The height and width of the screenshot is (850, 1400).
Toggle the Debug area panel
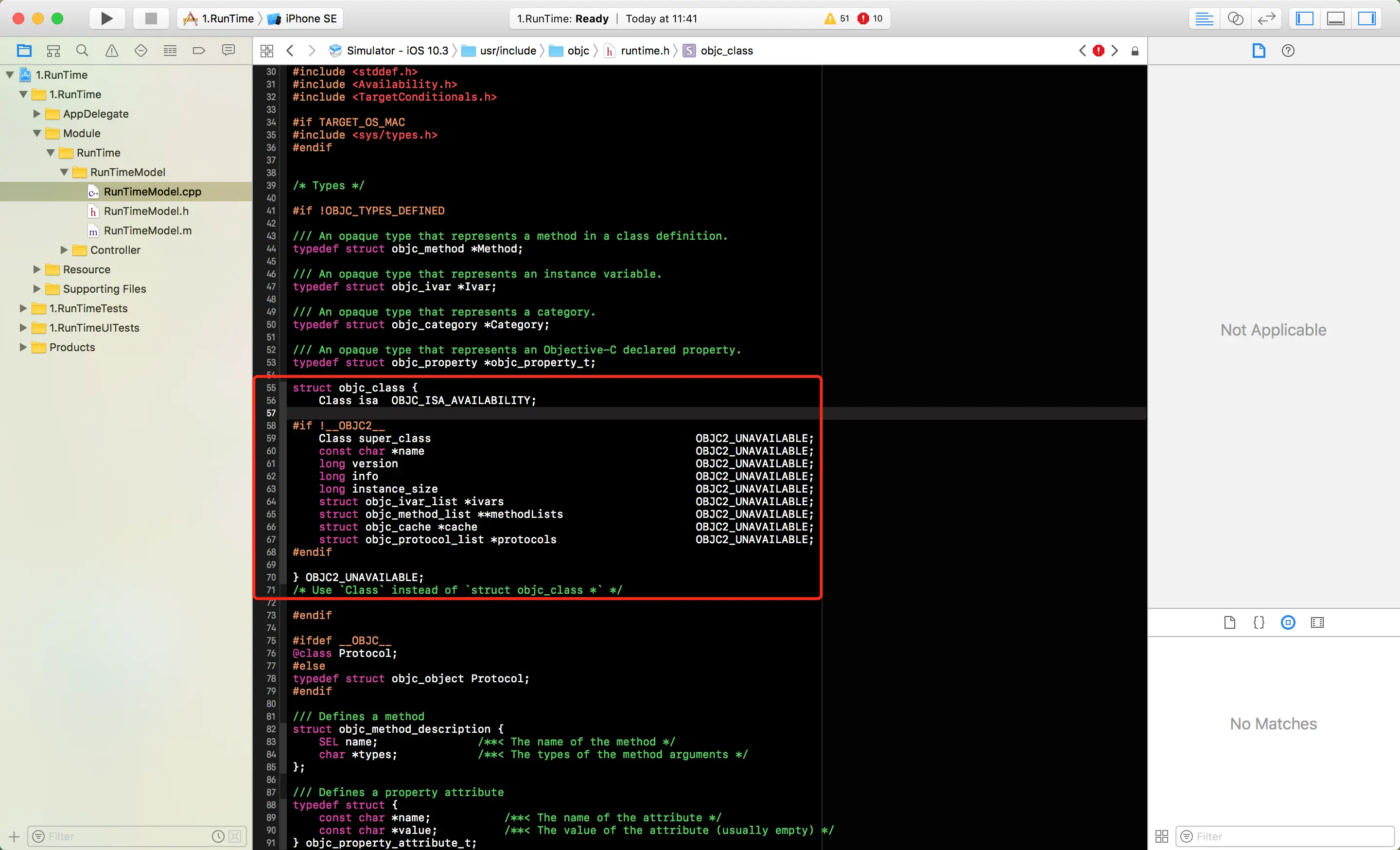click(x=1335, y=18)
